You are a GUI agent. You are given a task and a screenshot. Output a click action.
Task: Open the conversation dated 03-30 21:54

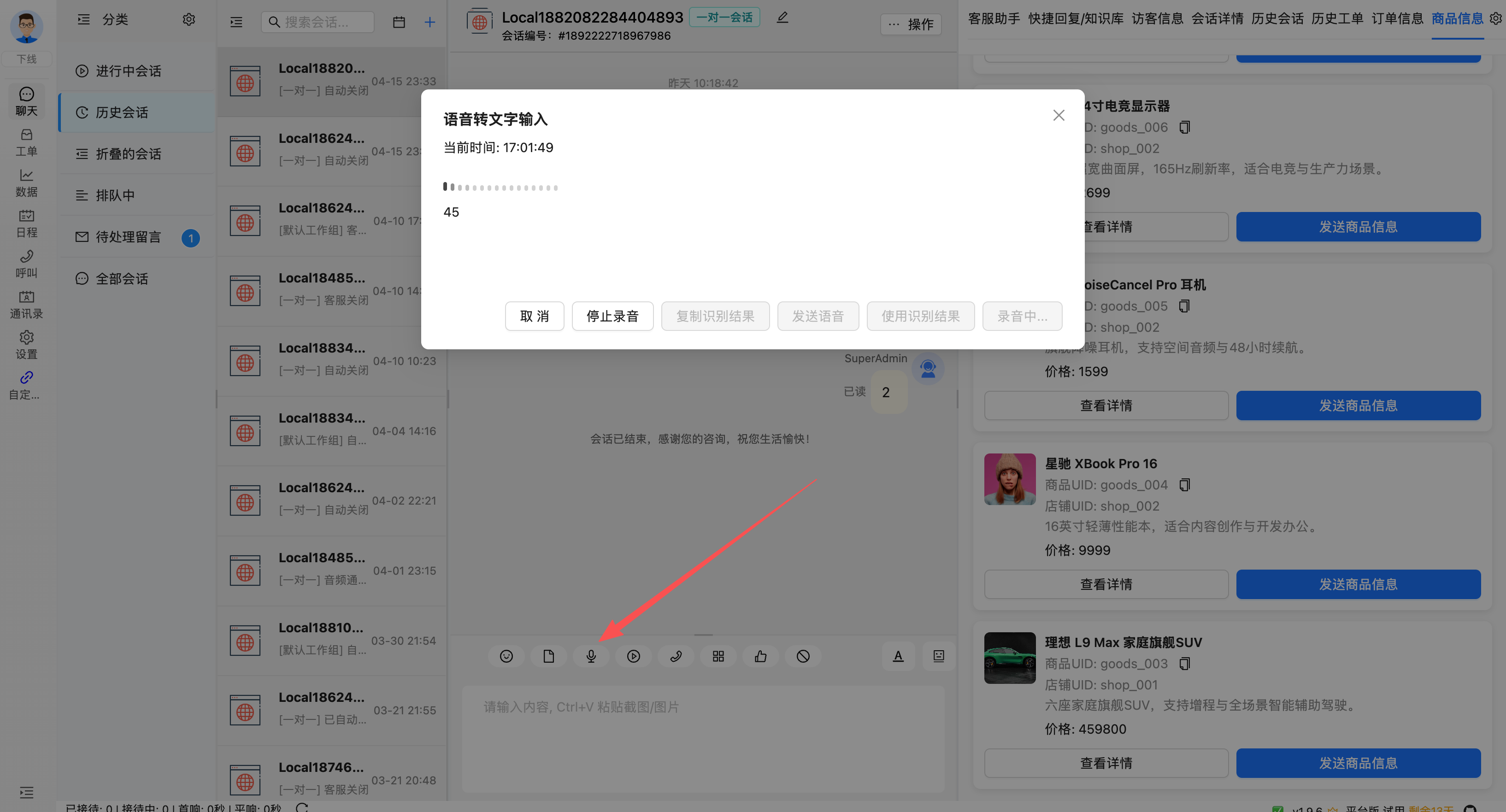(331, 641)
